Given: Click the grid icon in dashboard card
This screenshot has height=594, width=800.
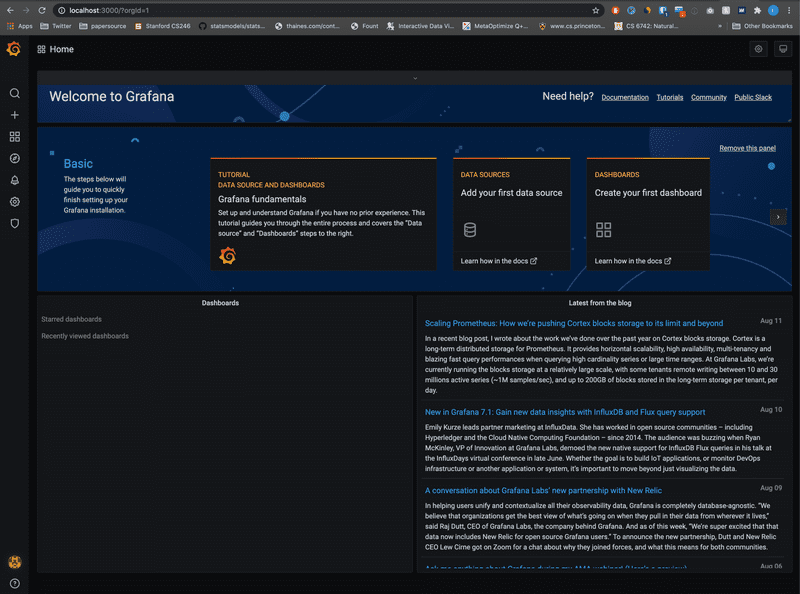Looking at the screenshot, I should pyautogui.click(x=604, y=230).
